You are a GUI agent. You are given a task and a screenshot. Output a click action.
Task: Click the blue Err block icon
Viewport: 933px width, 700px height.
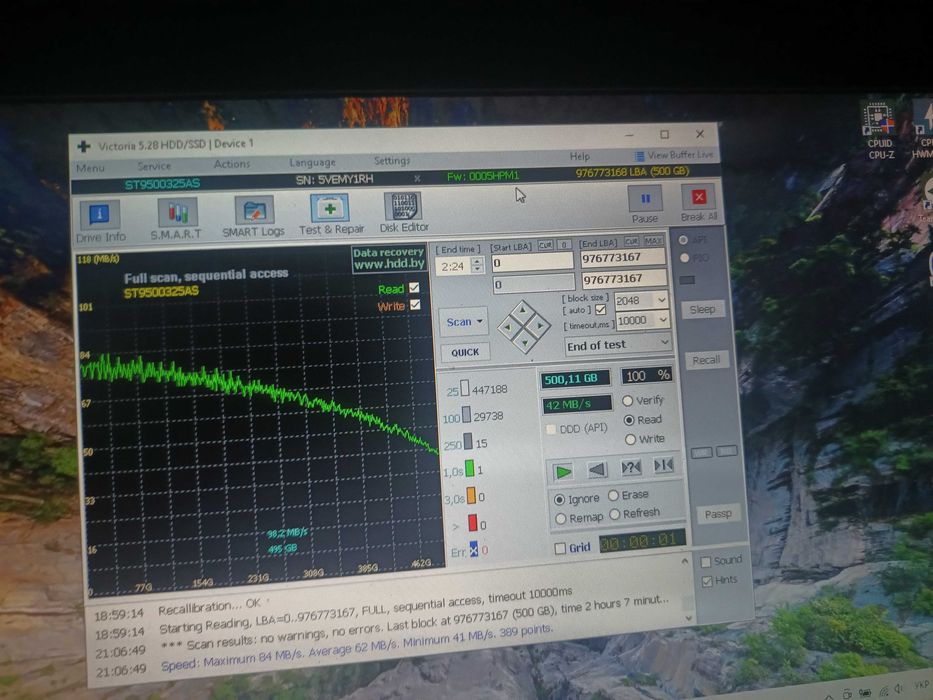pyautogui.click(x=474, y=549)
